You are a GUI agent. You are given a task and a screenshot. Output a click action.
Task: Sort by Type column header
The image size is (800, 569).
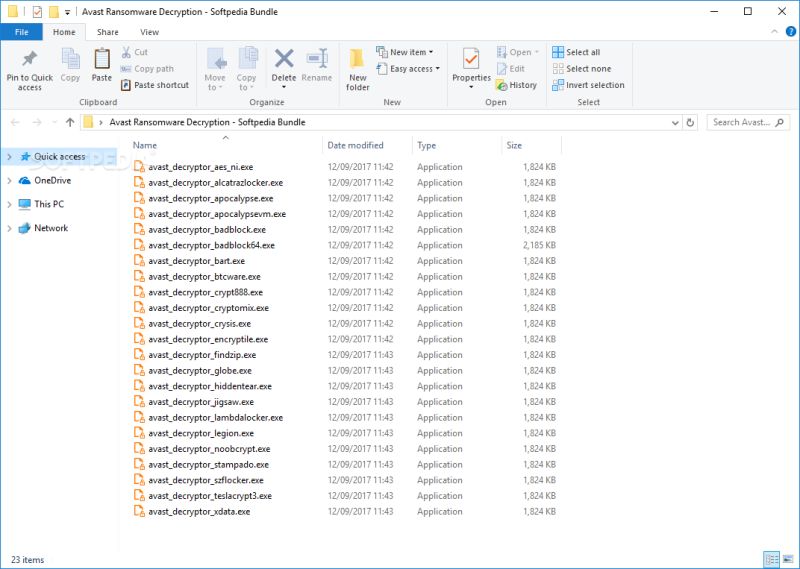coord(457,145)
